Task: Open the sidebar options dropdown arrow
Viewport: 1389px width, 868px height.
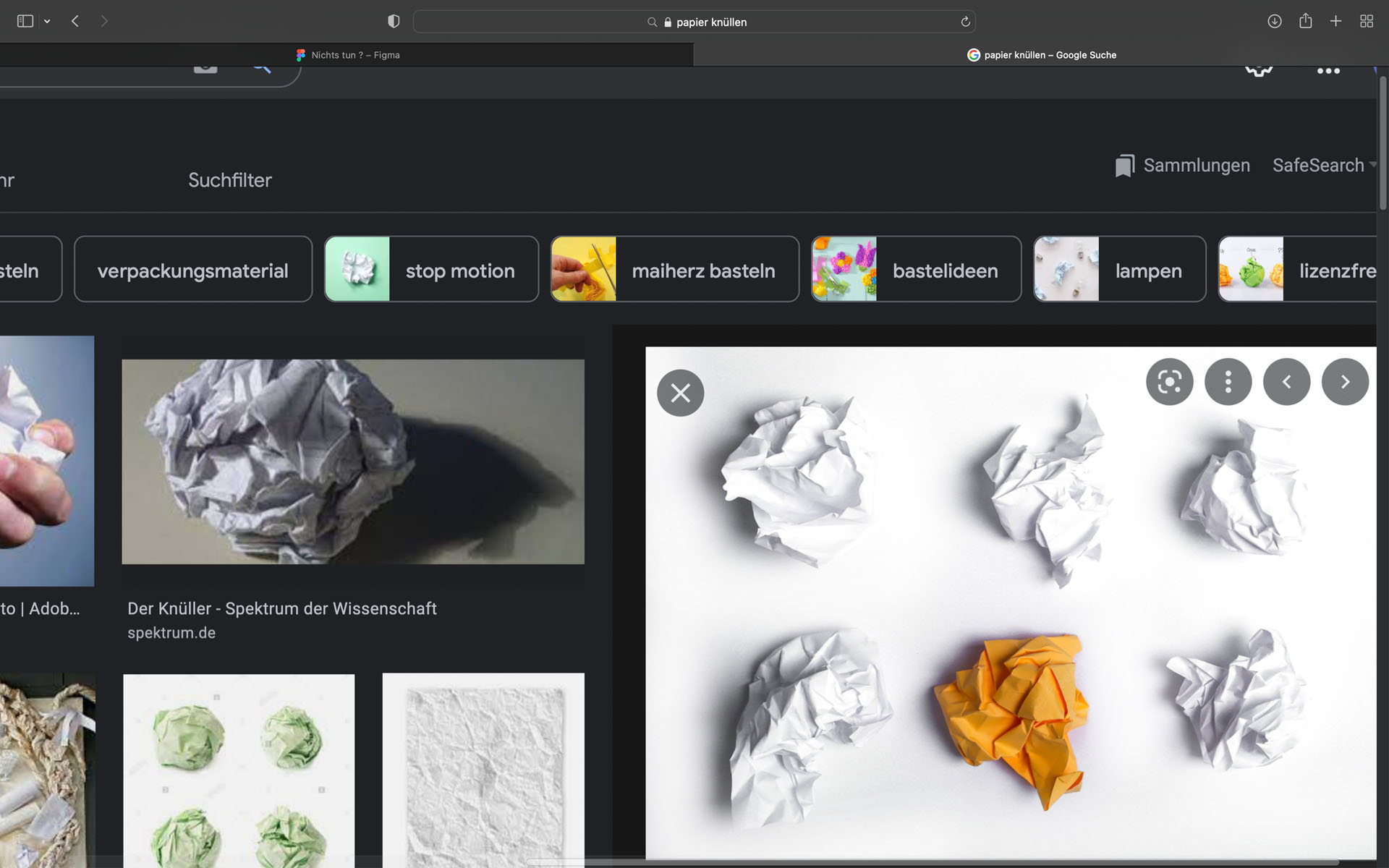Action: pyautogui.click(x=47, y=22)
